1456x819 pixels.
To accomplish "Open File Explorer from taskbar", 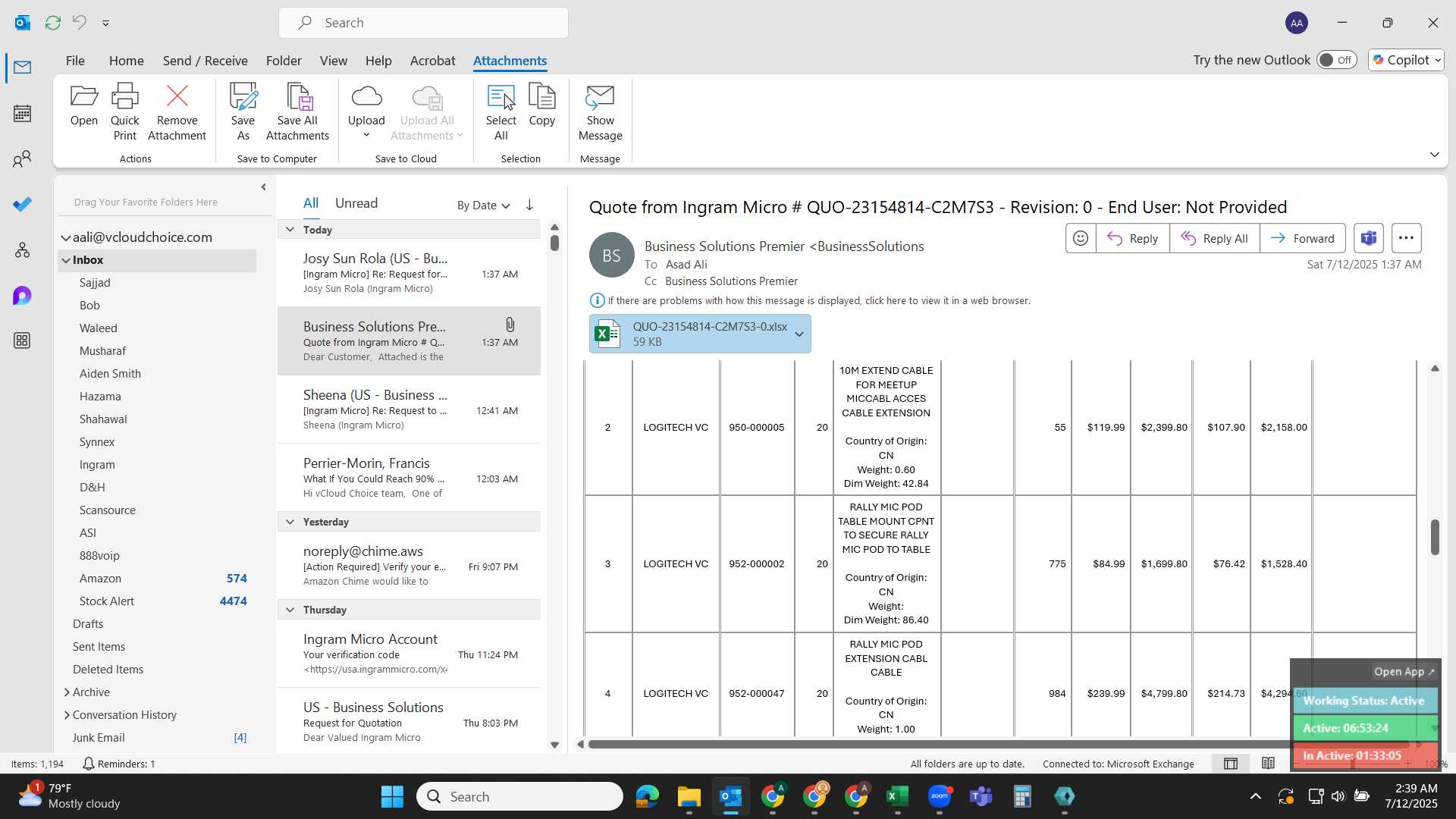I will (689, 796).
